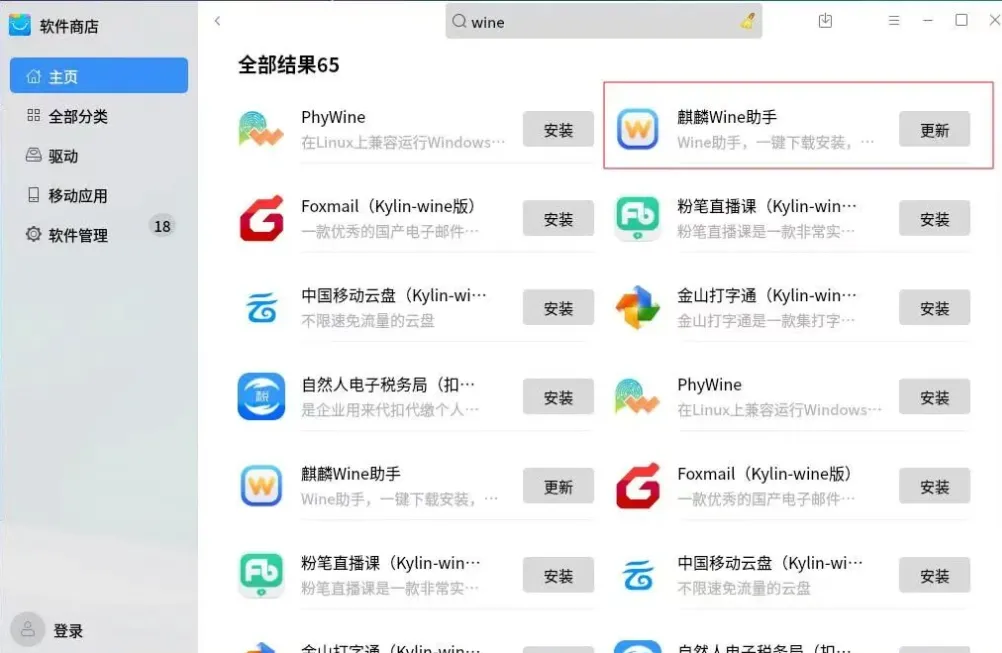Screen dimensions: 1002x653
Task: Open first 中国移动云盘 (Kylin-wi… title
Action: (394, 295)
